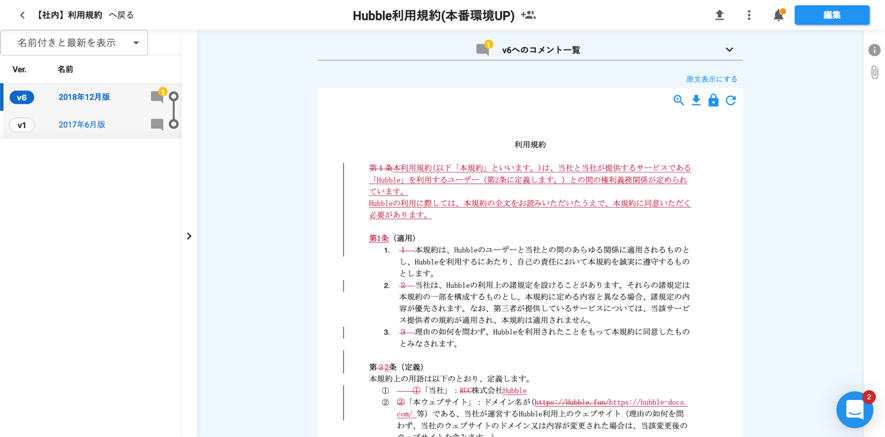Open the notifications bell
This screenshot has height=437, width=885.
778,15
